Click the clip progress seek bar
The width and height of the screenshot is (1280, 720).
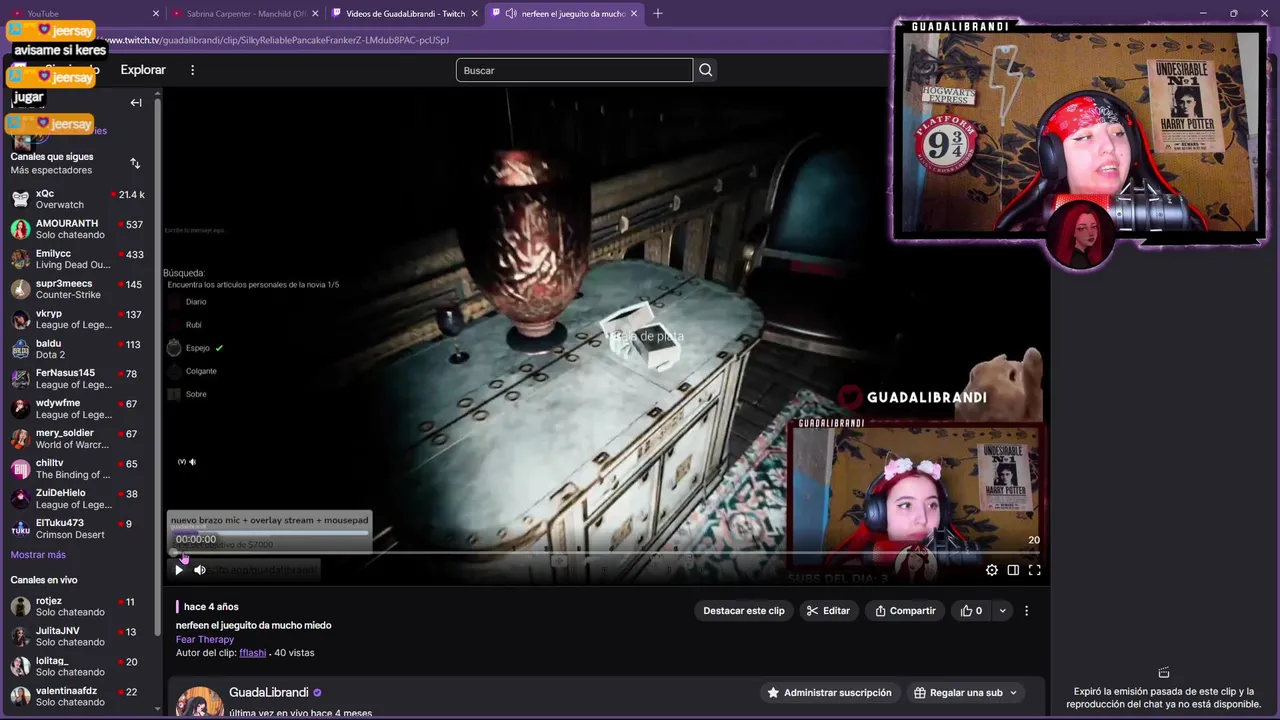coord(606,552)
